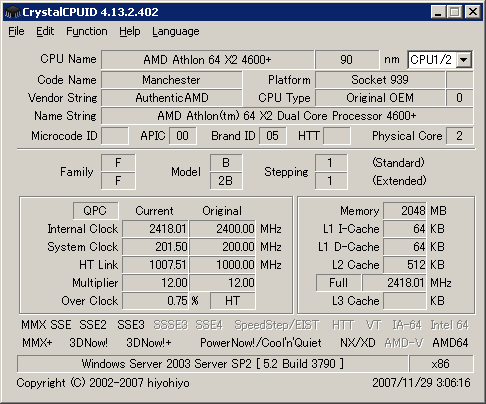Image resolution: width=486 pixels, height=404 pixels.
Task: Click the HT overclock mode button
Action: [233, 301]
